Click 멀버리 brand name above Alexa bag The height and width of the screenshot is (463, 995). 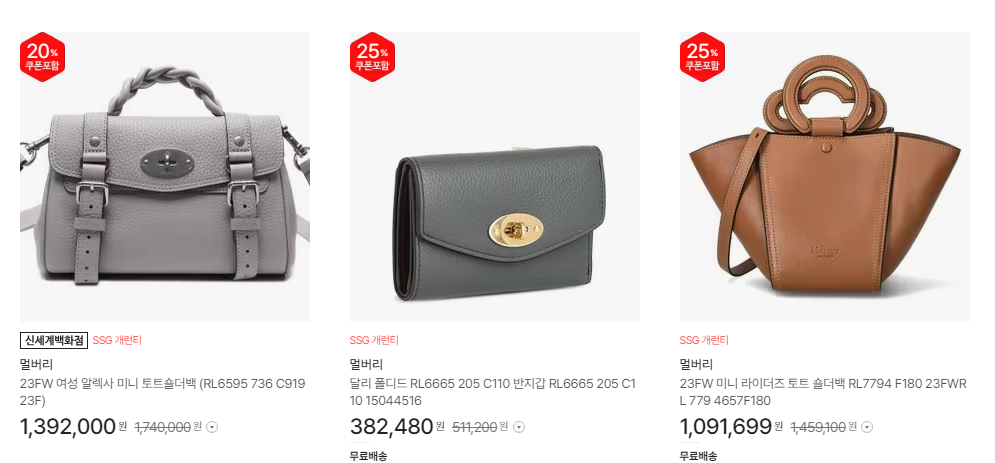click(36, 365)
